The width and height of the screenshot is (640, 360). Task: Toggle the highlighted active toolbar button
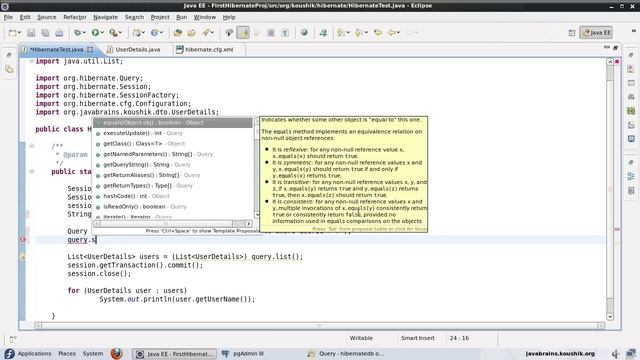243,33
